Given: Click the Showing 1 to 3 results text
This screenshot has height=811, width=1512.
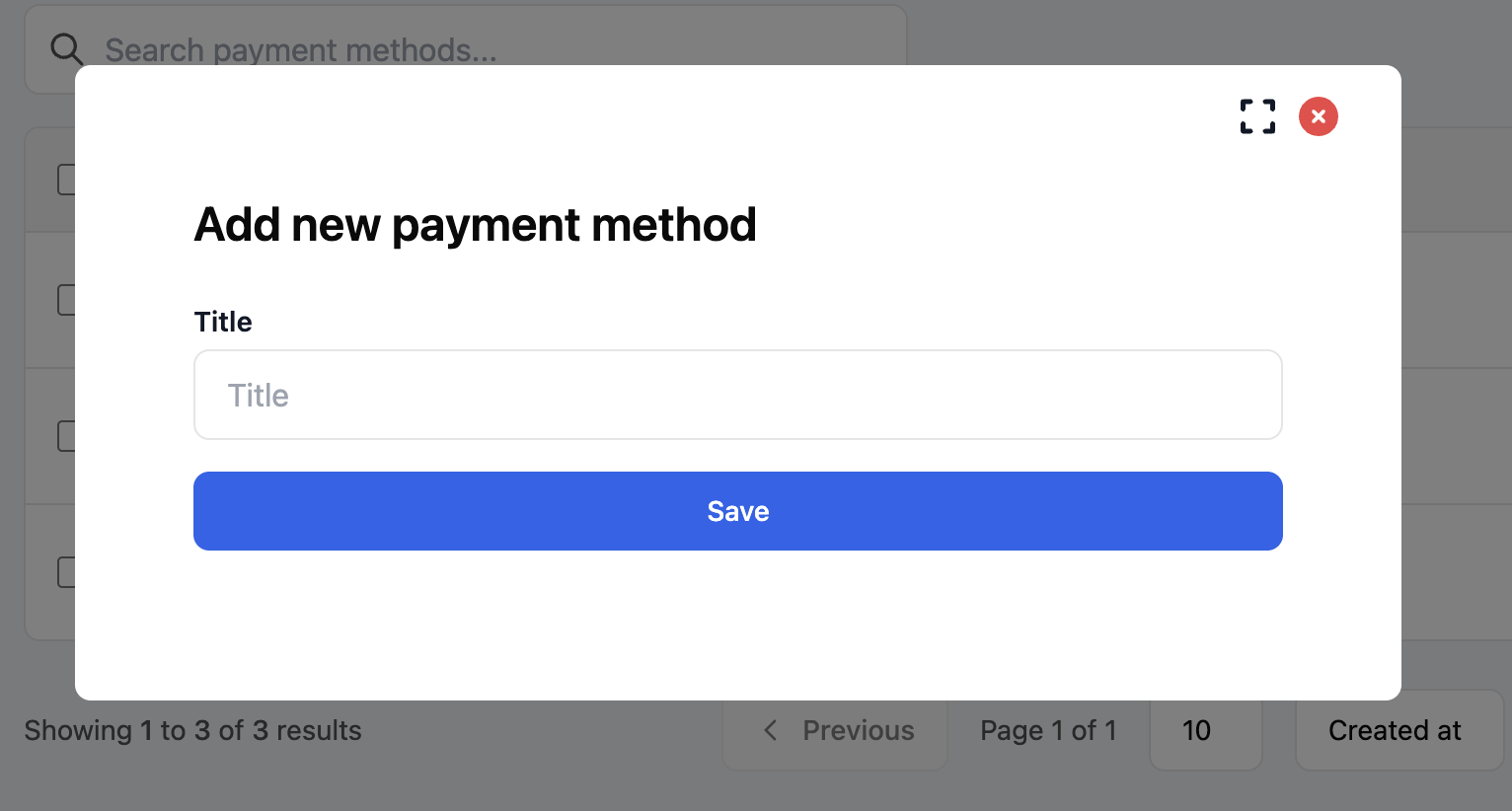Looking at the screenshot, I should tap(192, 730).
